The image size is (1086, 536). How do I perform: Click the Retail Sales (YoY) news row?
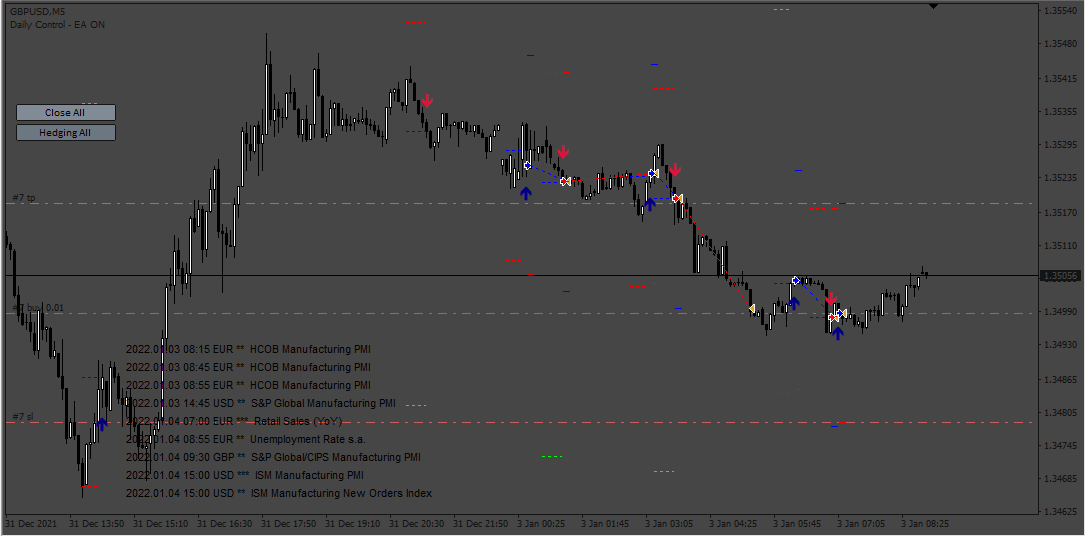tap(234, 421)
